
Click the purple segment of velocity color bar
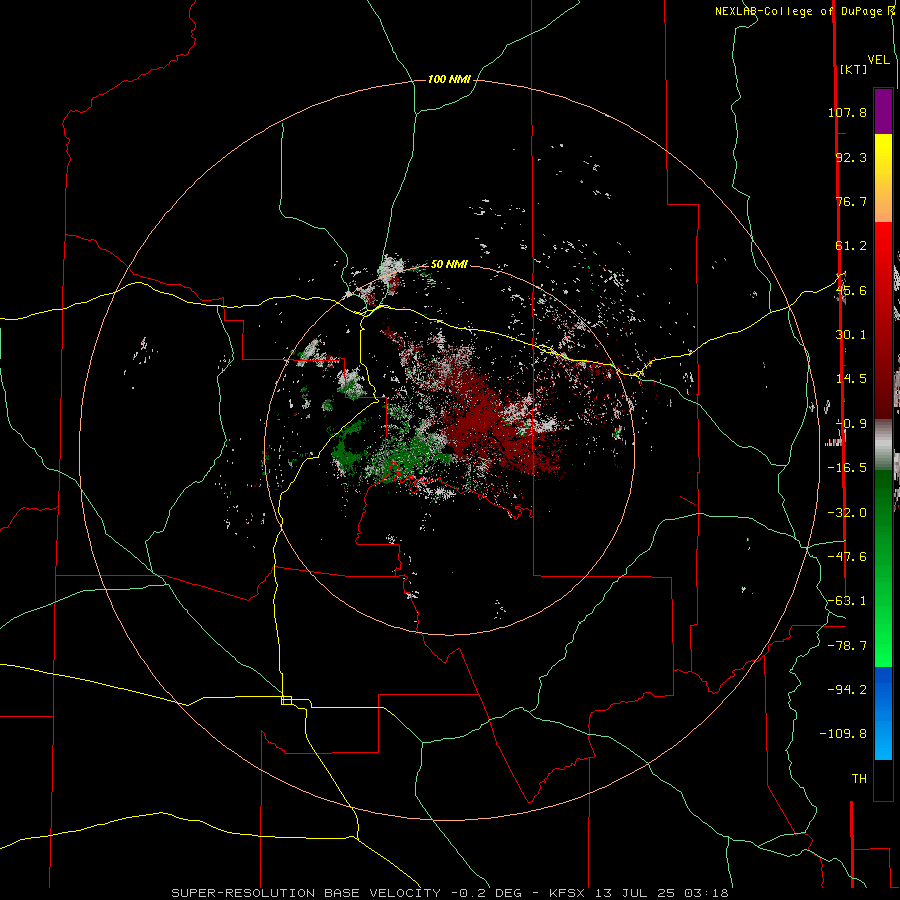click(883, 111)
